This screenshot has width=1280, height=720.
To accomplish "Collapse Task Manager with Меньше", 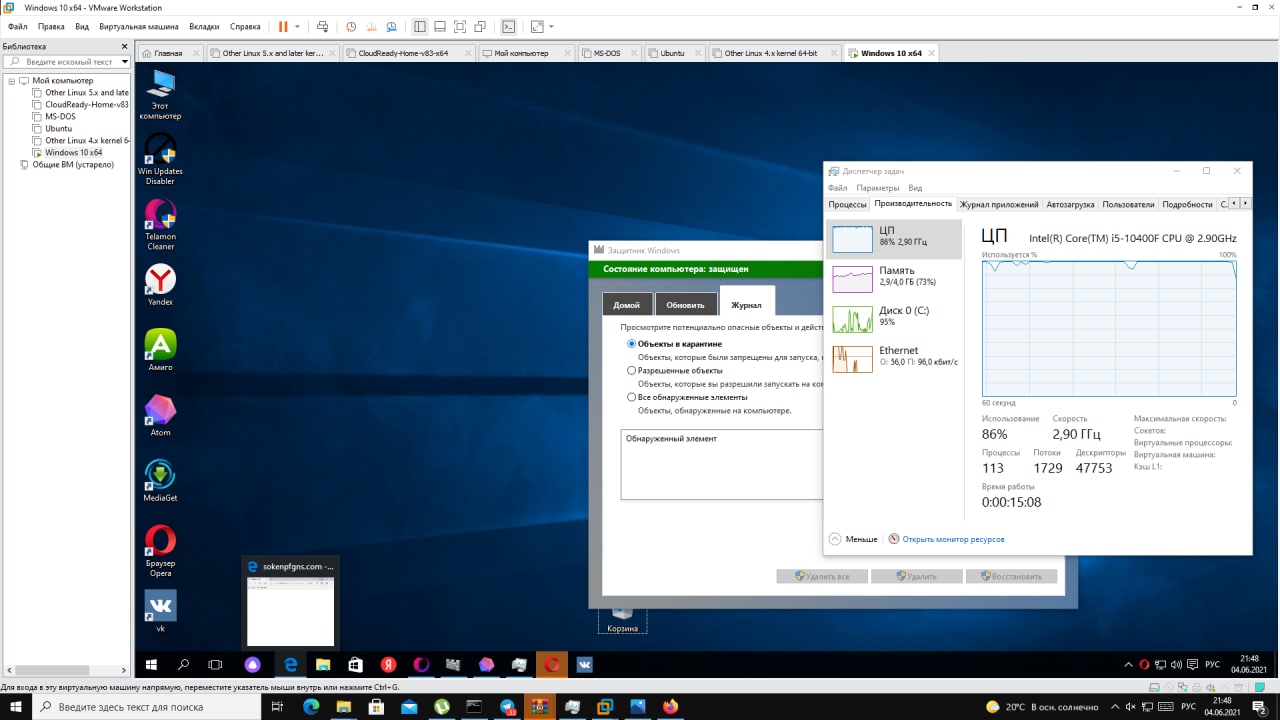I will tap(853, 539).
